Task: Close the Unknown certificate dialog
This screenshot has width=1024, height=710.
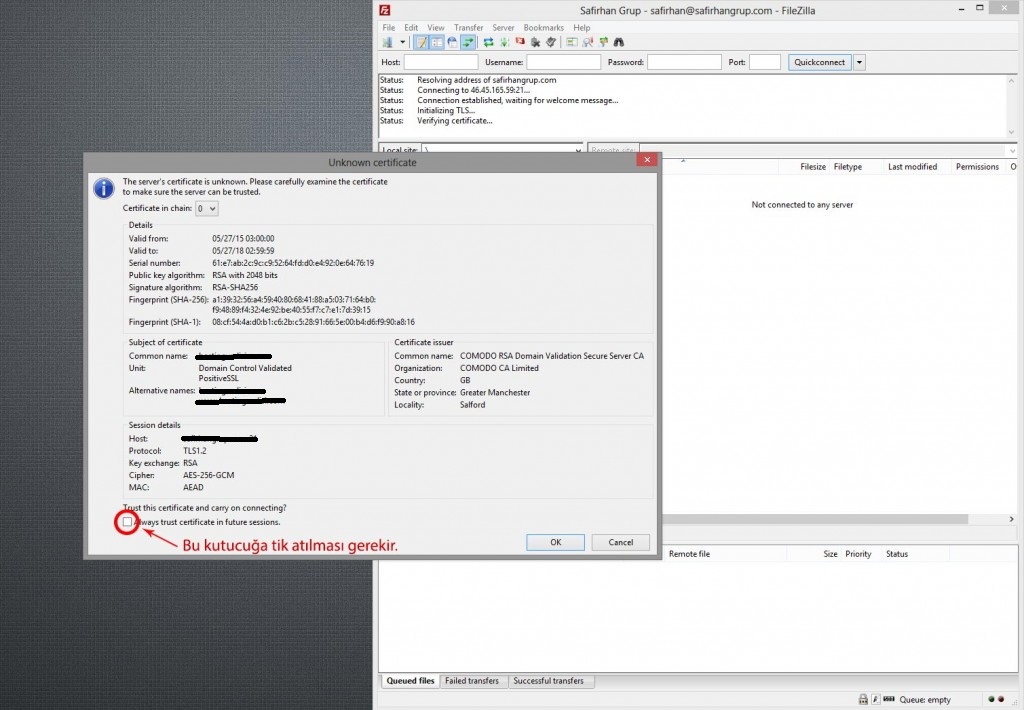Action: (647, 160)
